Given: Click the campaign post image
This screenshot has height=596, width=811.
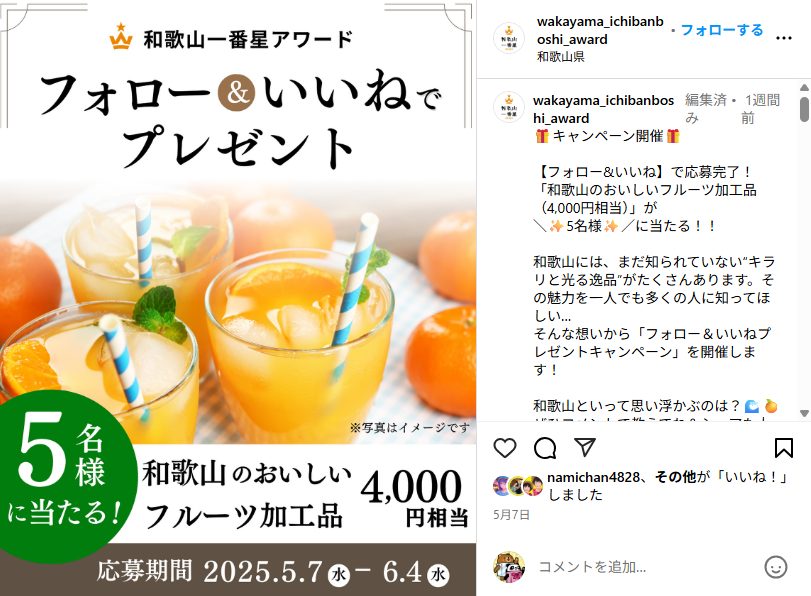Looking at the screenshot, I should [238, 298].
